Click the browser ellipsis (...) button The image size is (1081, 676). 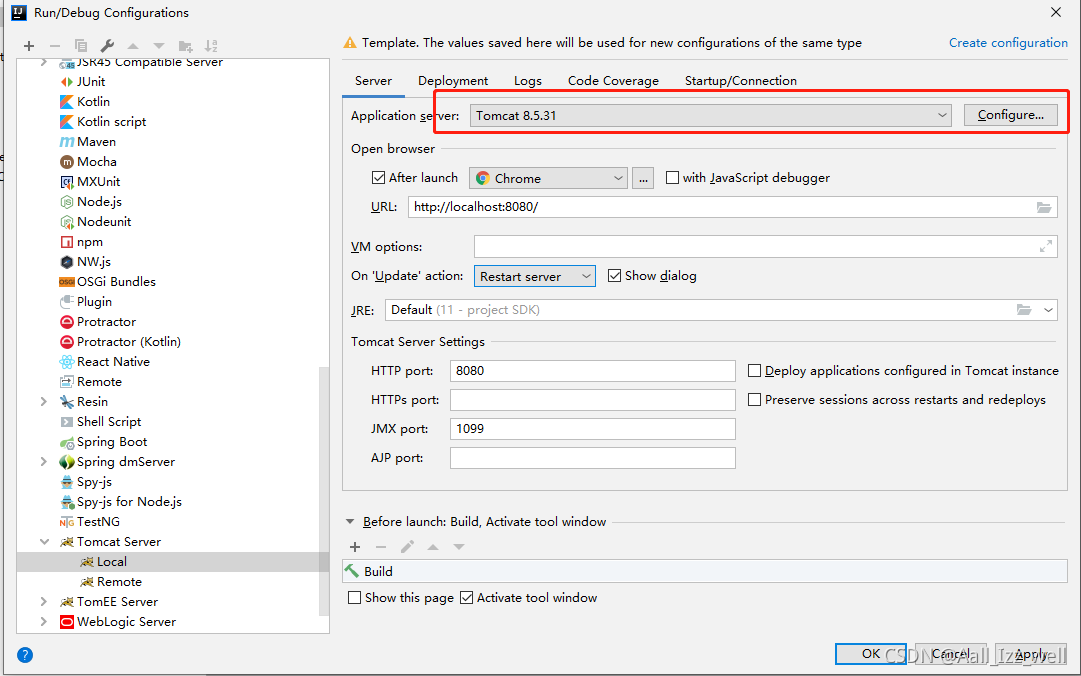[643, 178]
